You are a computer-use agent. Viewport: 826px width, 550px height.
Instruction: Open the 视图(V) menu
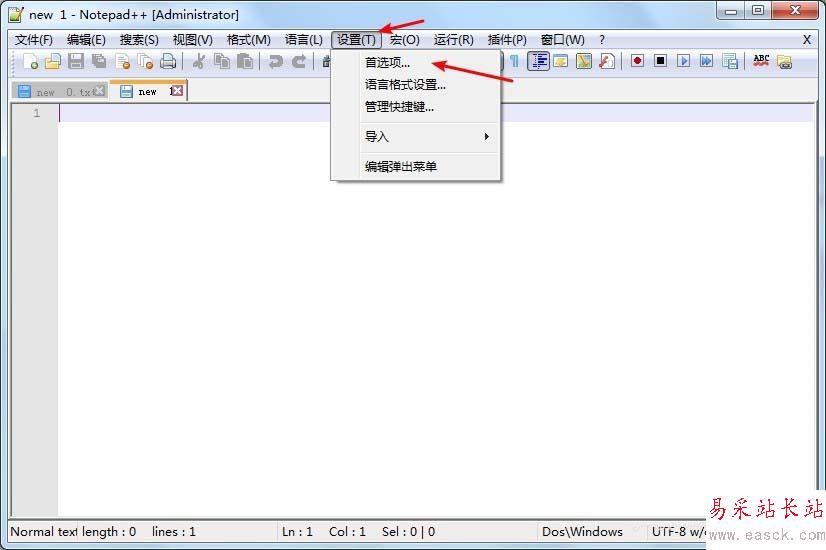(193, 40)
